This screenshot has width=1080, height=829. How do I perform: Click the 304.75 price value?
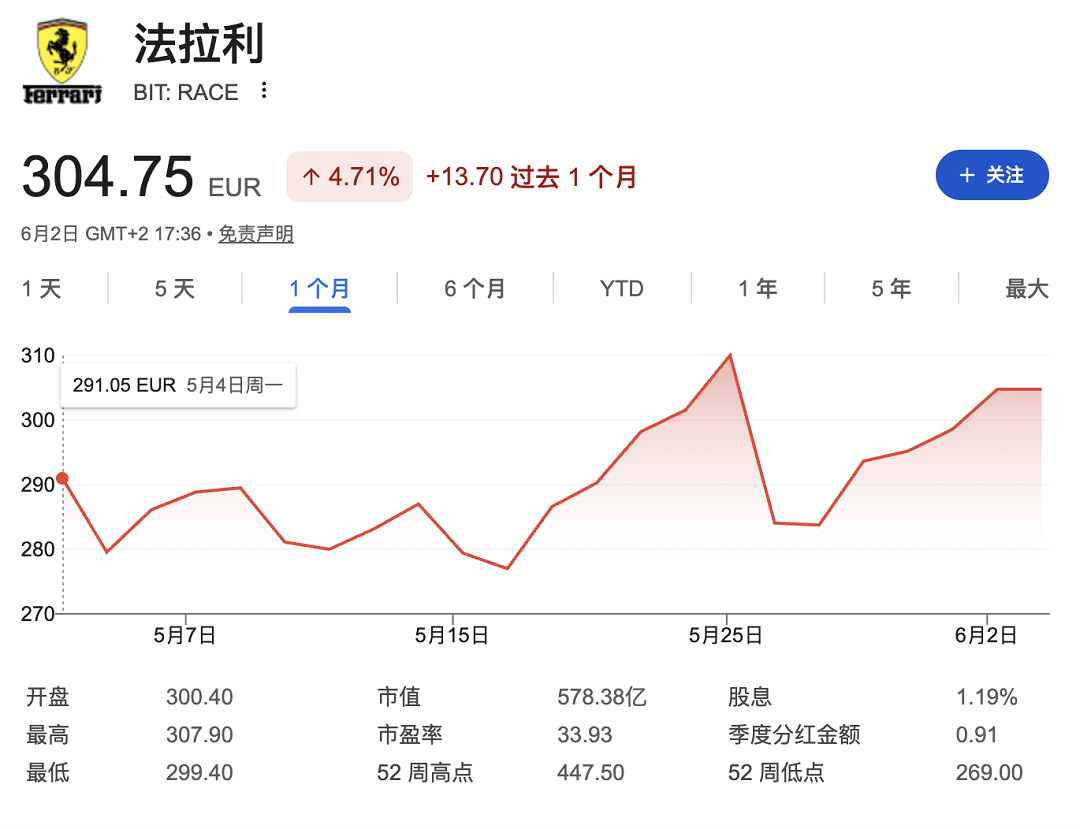(x=107, y=176)
